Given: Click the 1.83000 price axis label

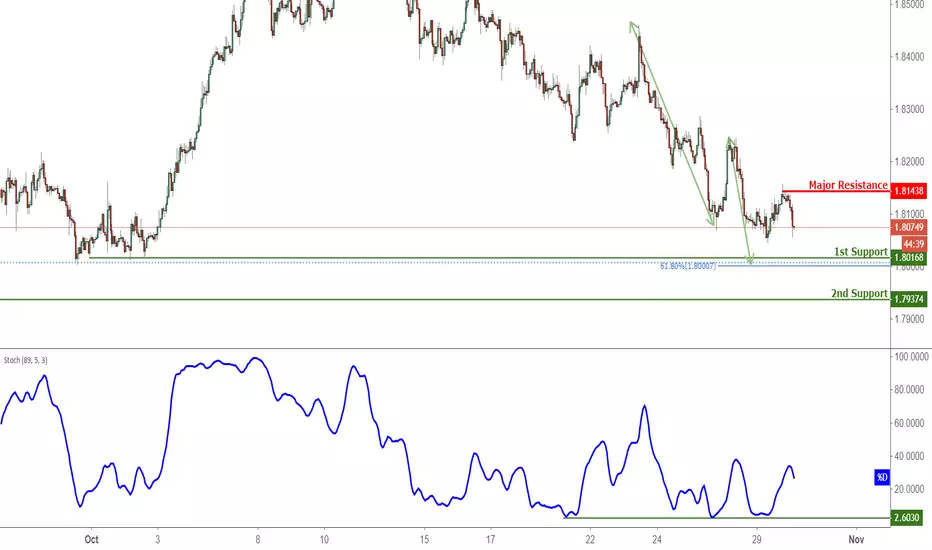Looking at the screenshot, I should pos(909,109).
